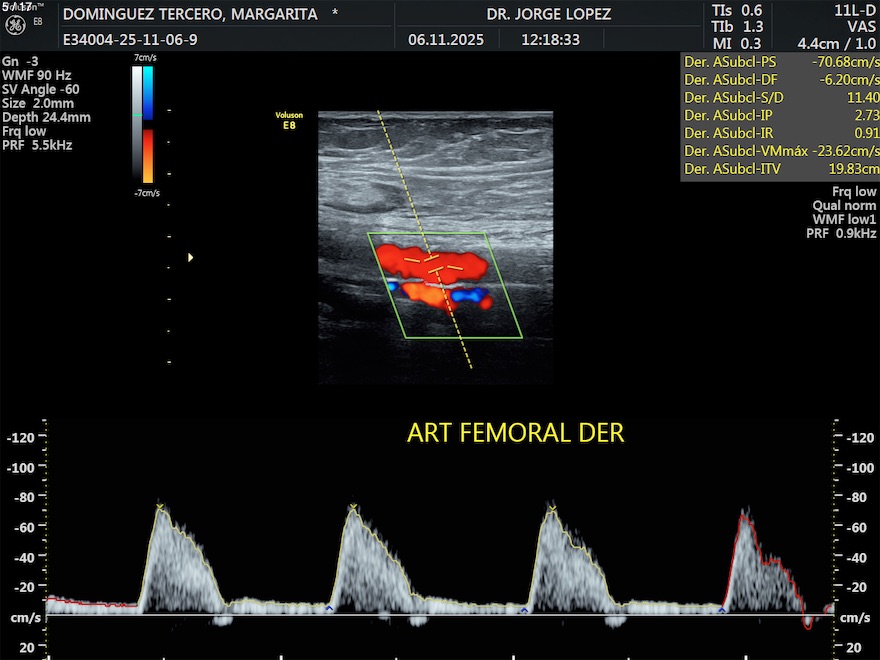Click the focal zone arrow marker
The image size is (880, 660).
click(190, 258)
